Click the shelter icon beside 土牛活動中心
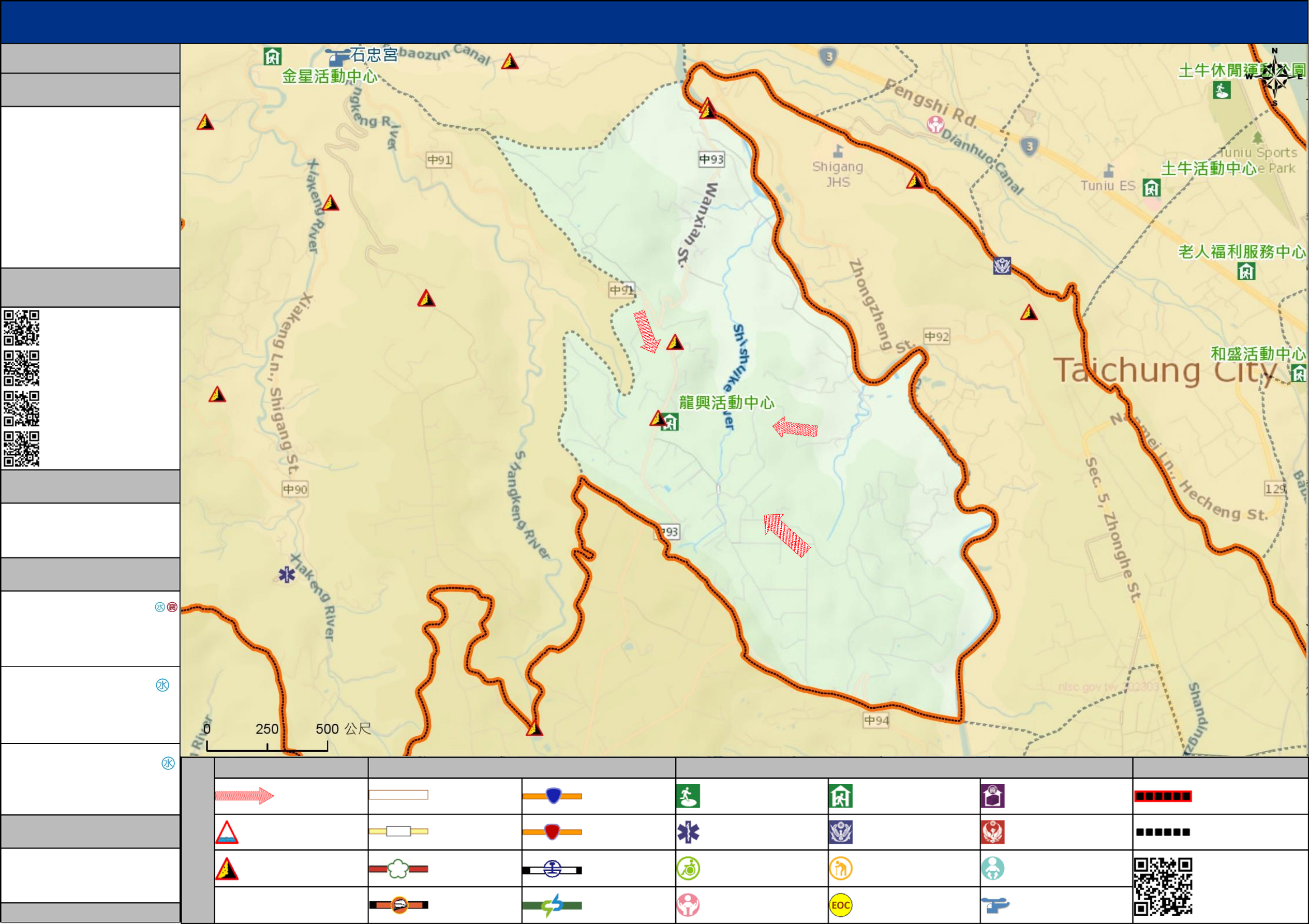Screen dimensions: 1309x924 pyautogui.click(x=1152, y=188)
